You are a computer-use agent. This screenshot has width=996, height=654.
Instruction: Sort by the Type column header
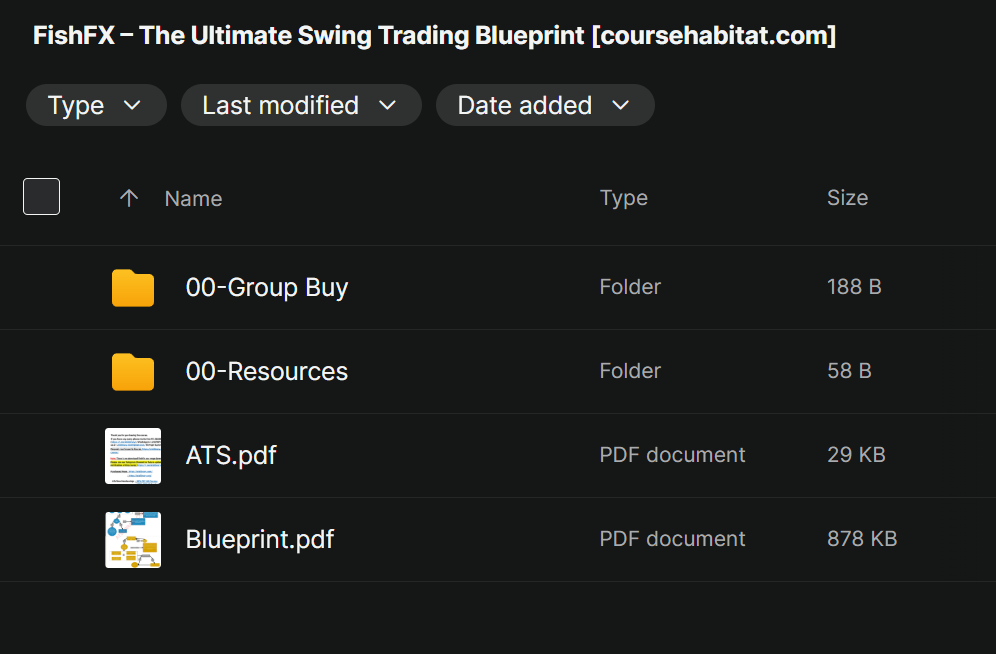pos(623,198)
